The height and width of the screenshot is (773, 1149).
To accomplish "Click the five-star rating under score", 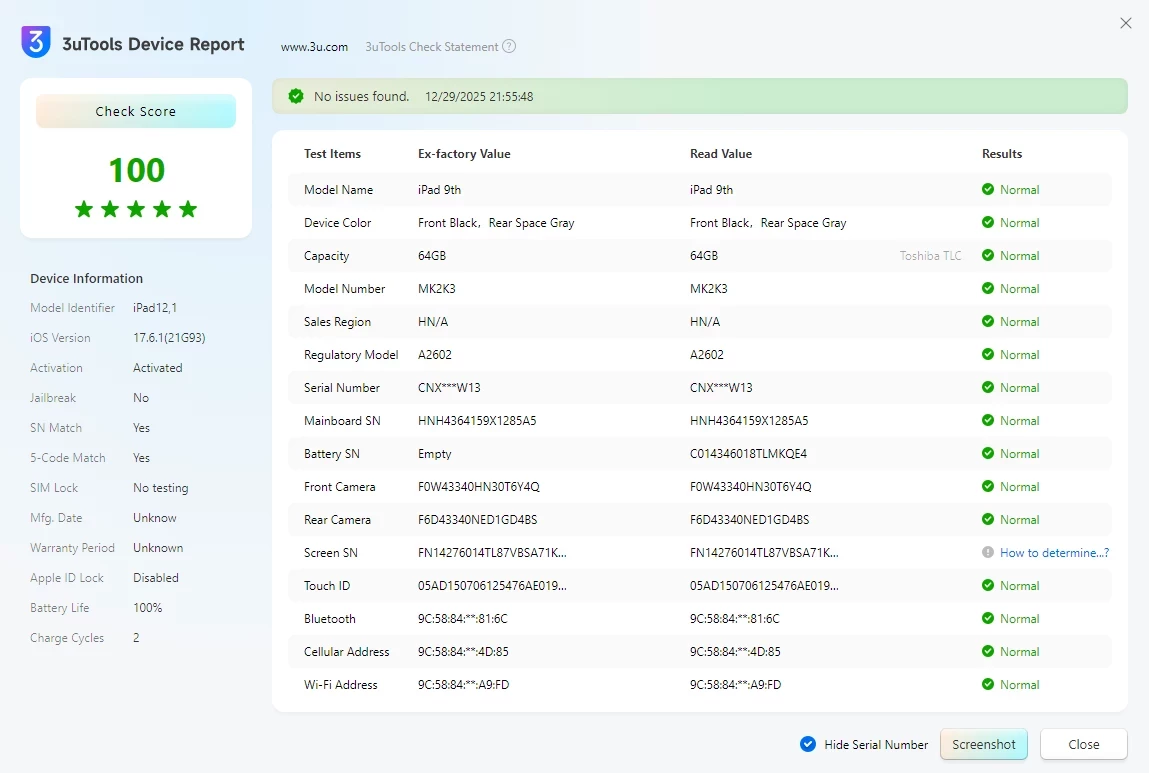I will tap(136, 209).
